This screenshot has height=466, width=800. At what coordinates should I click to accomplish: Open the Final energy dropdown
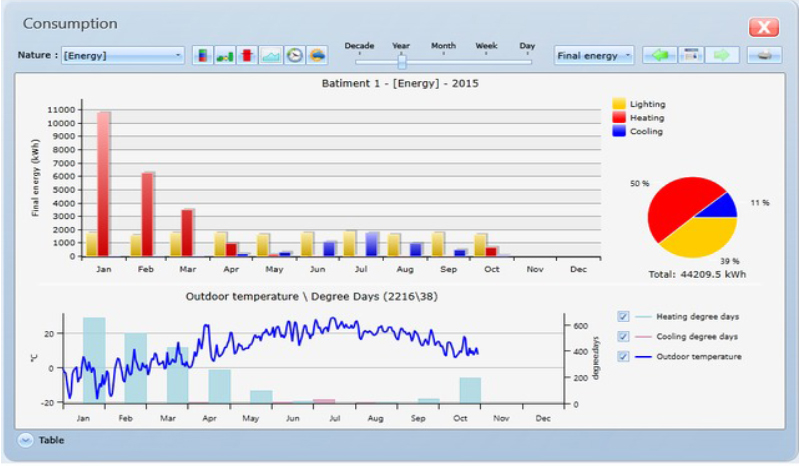click(x=595, y=56)
